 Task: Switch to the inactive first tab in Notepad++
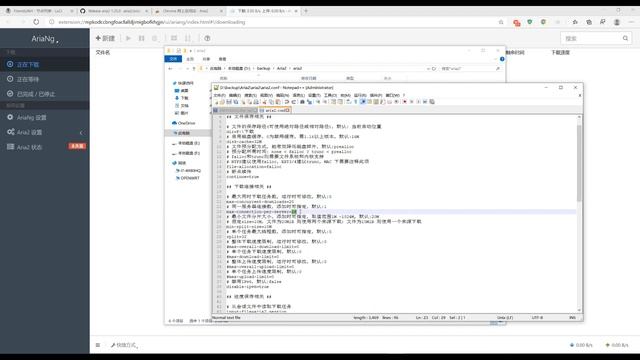coord(236,110)
